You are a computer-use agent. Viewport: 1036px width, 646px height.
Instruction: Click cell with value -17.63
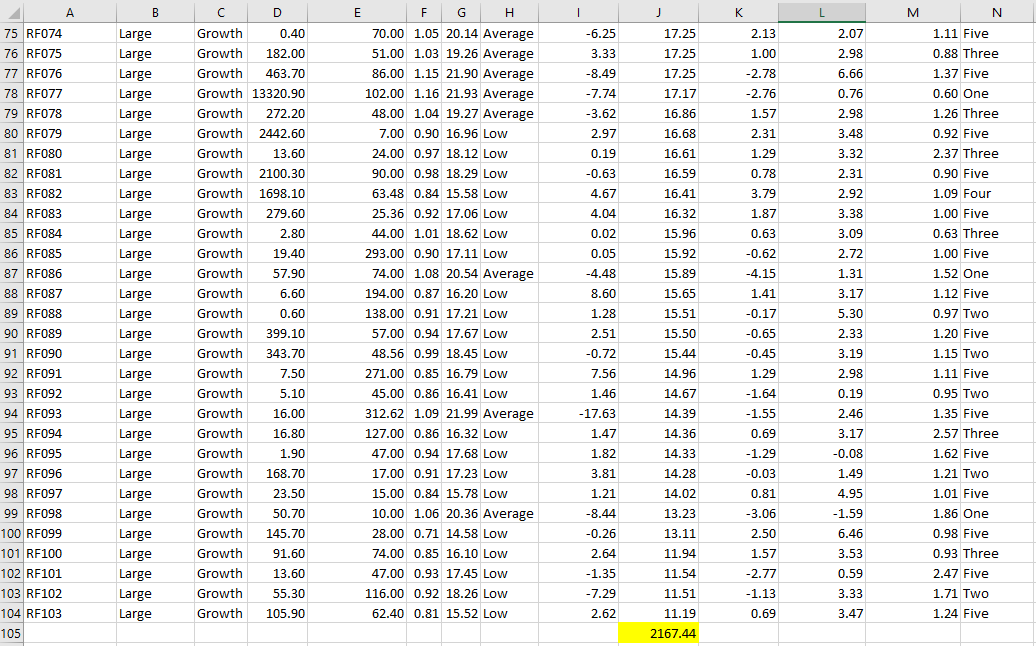click(579, 413)
